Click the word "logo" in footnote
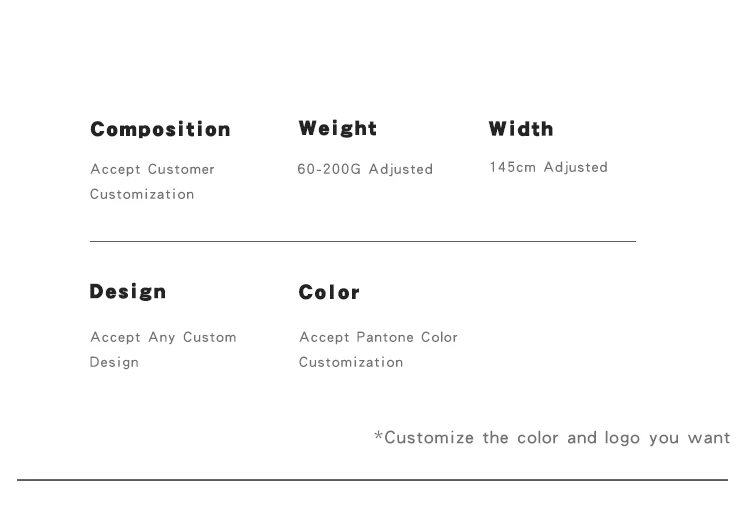750x505 pixels. coord(622,438)
